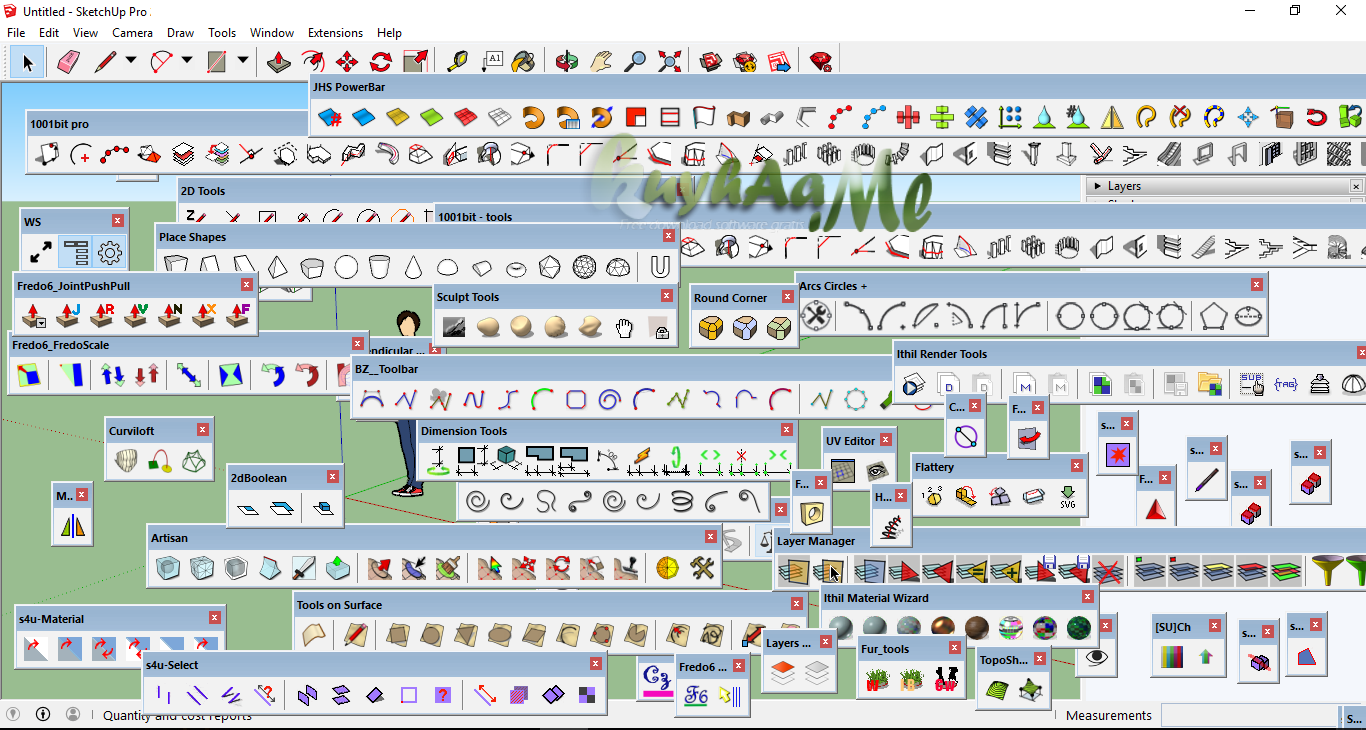Close the Ithil Material Wizard toolbar
1366x730 pixels.
[x=1088, y=597]
